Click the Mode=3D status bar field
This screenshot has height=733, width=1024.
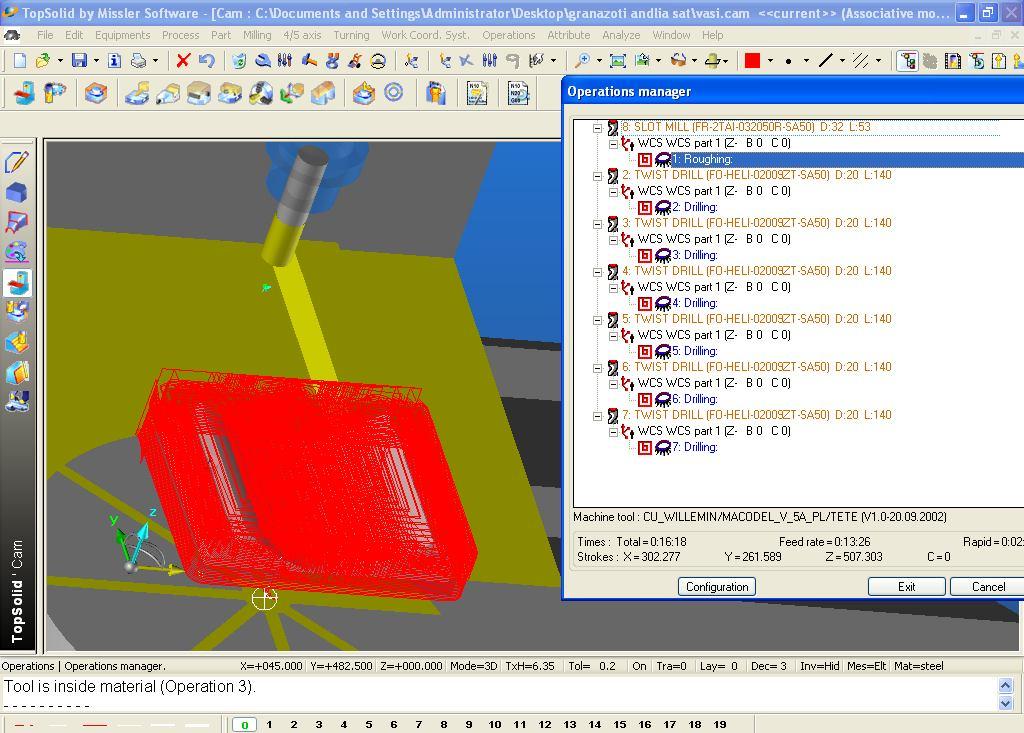(x=473, y=666)
